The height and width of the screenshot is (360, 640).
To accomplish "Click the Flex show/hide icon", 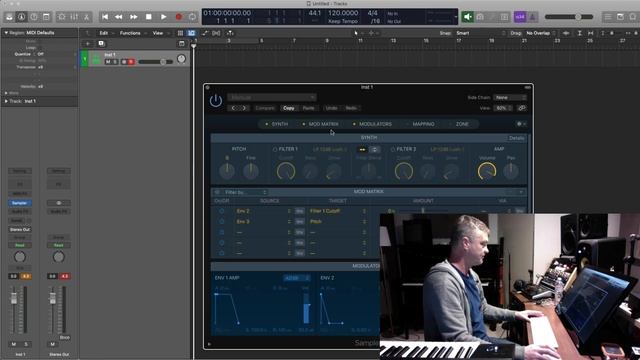I will (x=216, y=33).
